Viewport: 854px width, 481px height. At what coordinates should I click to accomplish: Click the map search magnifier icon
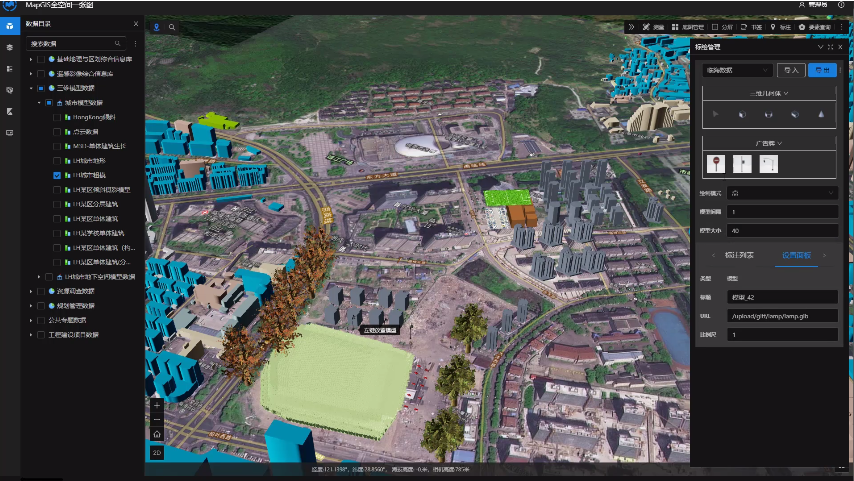pos(172,27)
